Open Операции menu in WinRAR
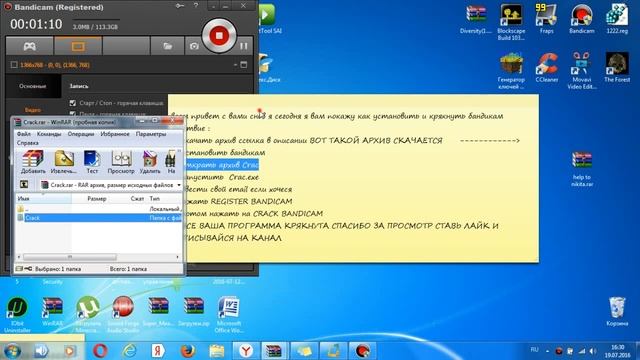This screenshot has width=640, height=360. click(81, 134)
